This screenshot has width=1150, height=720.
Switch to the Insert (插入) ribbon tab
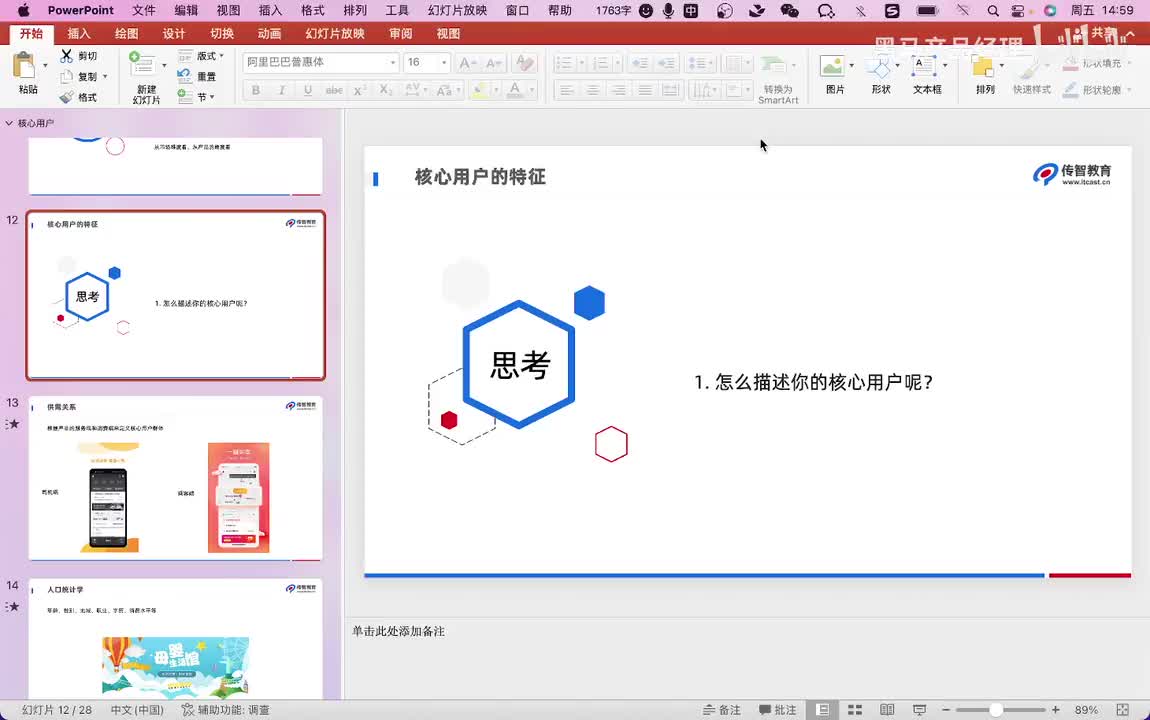(79, 34)
